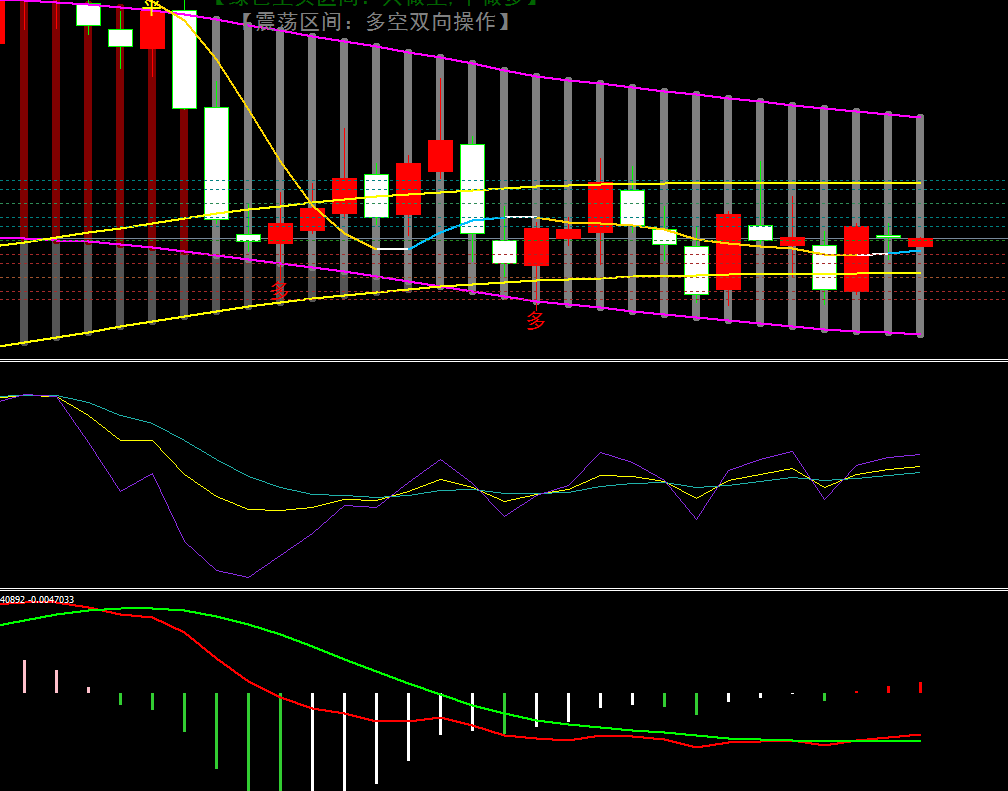Click the green doji cross candle near right edge
1008x791 pixels.
pos(888,237)
